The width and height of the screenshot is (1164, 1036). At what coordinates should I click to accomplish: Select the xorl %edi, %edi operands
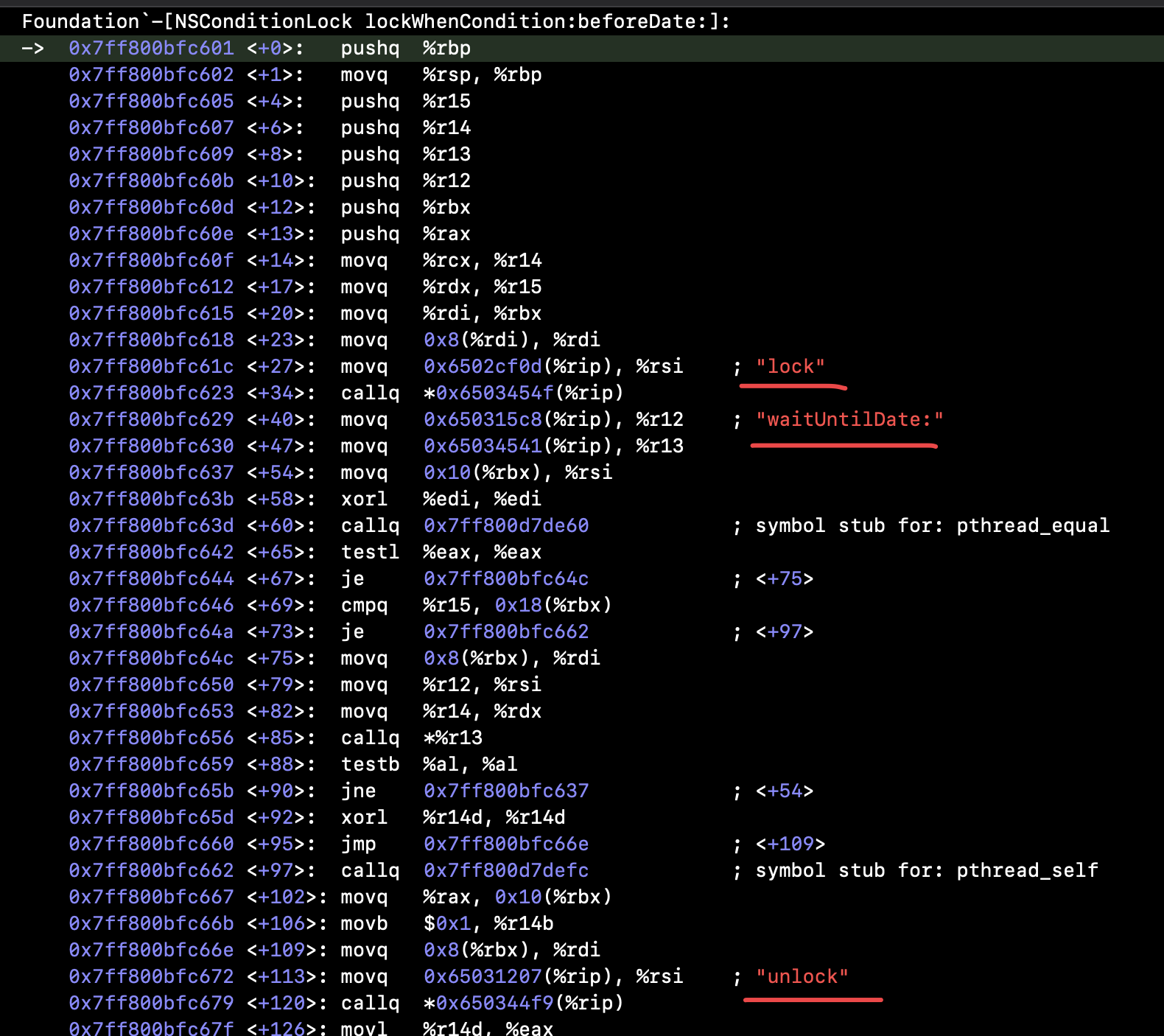point(482,500)
